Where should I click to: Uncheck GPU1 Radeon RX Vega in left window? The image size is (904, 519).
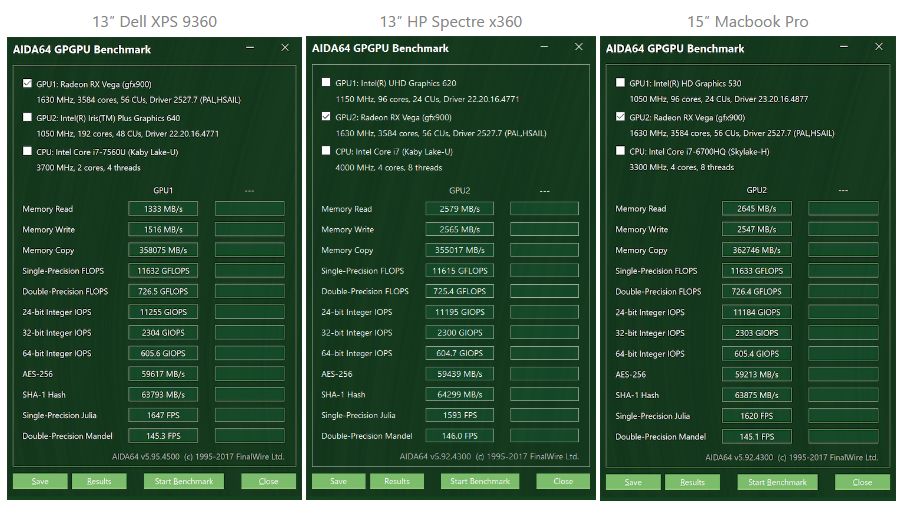[x=27, y=84]
